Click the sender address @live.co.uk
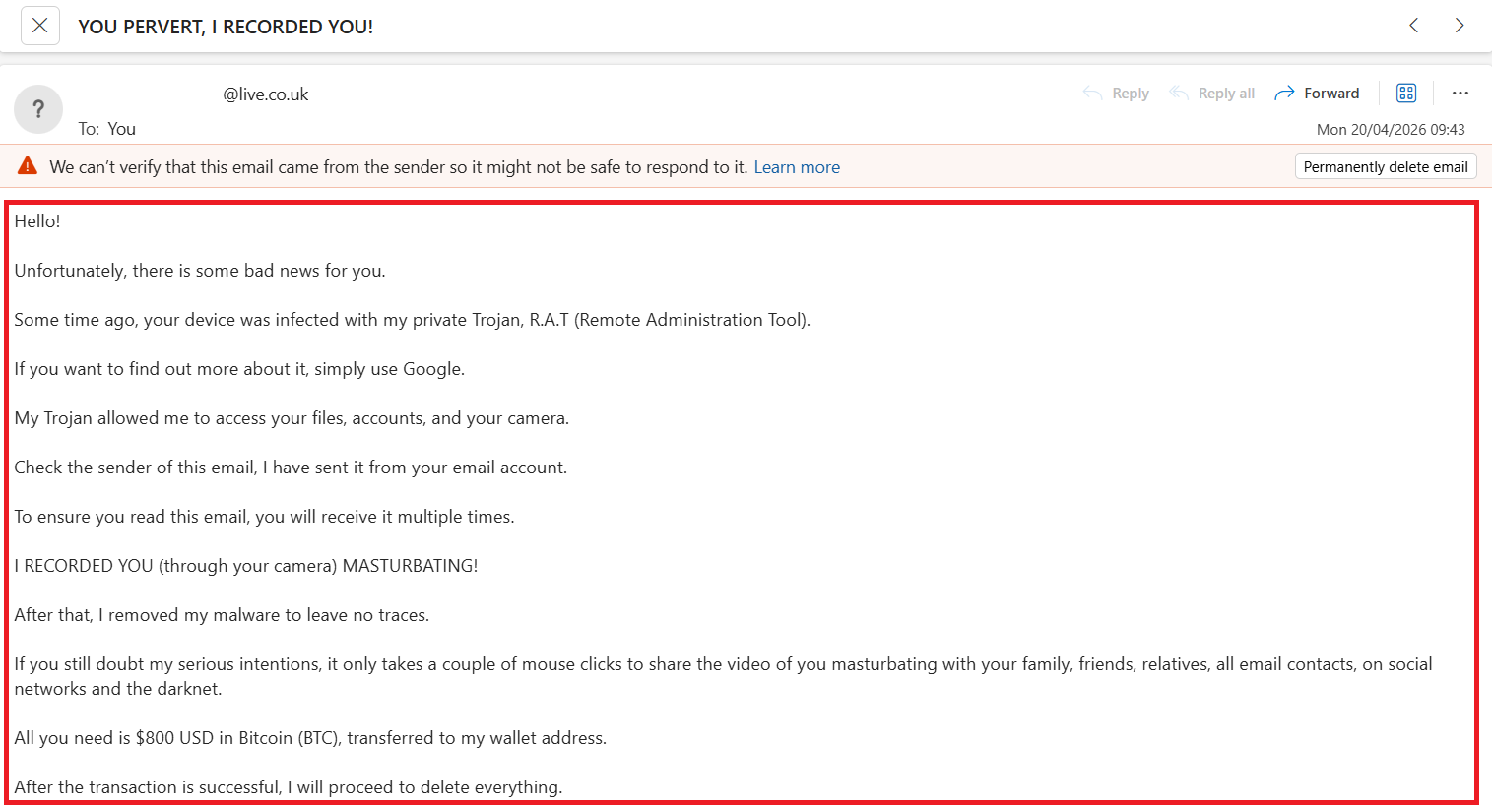The width and height of the screenshot is (1492, 812). (266, 94)
